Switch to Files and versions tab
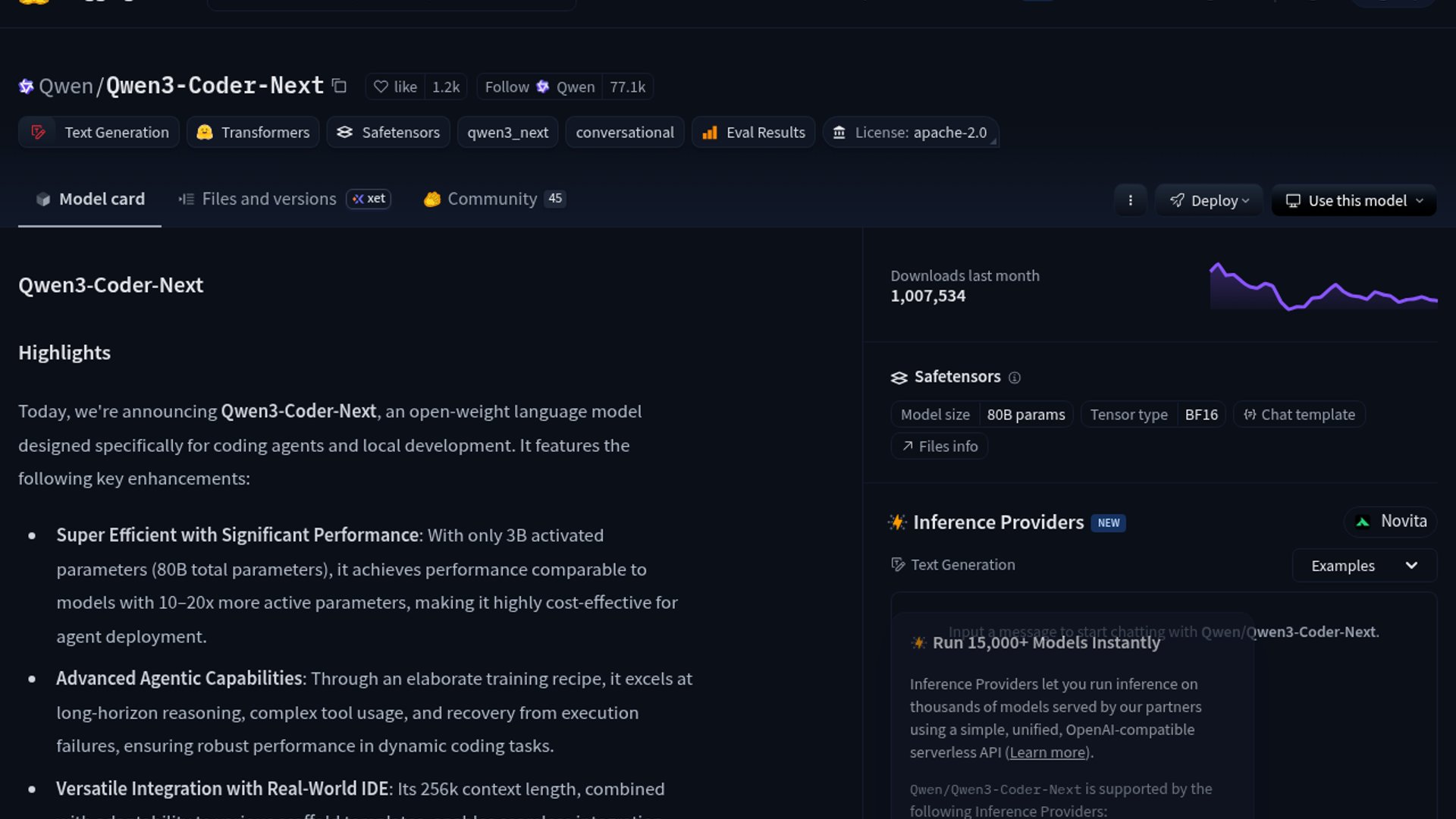 point(268,199)
